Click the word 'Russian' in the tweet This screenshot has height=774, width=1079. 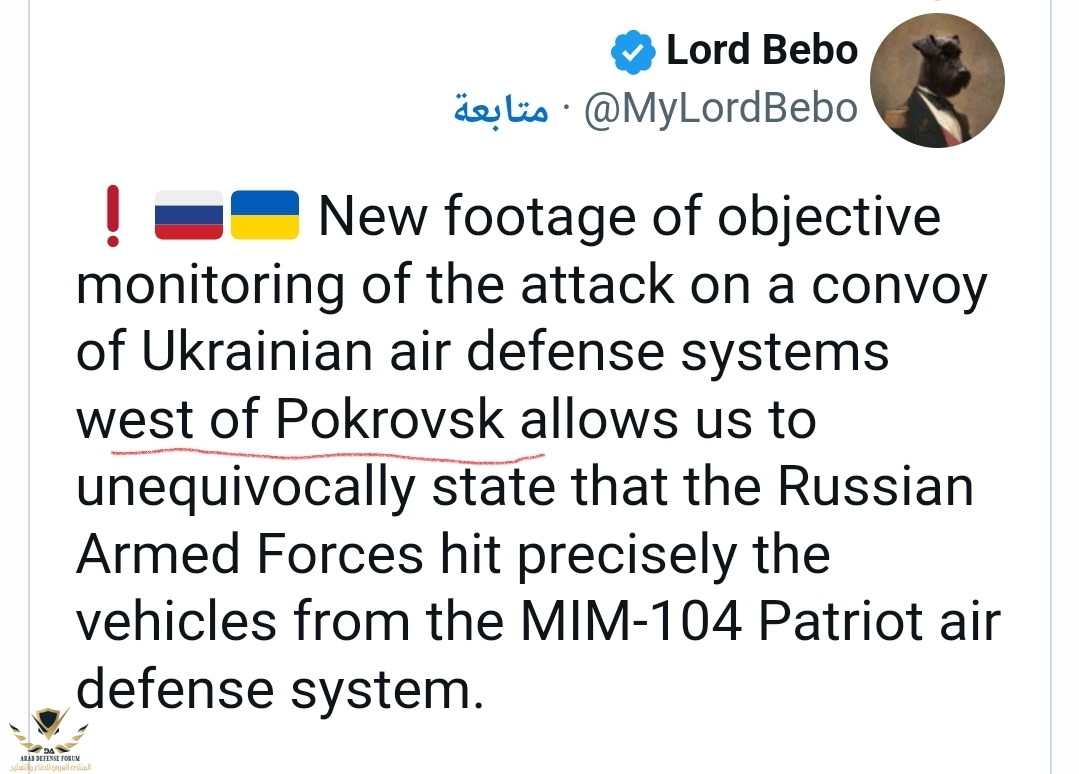[875, 488]
